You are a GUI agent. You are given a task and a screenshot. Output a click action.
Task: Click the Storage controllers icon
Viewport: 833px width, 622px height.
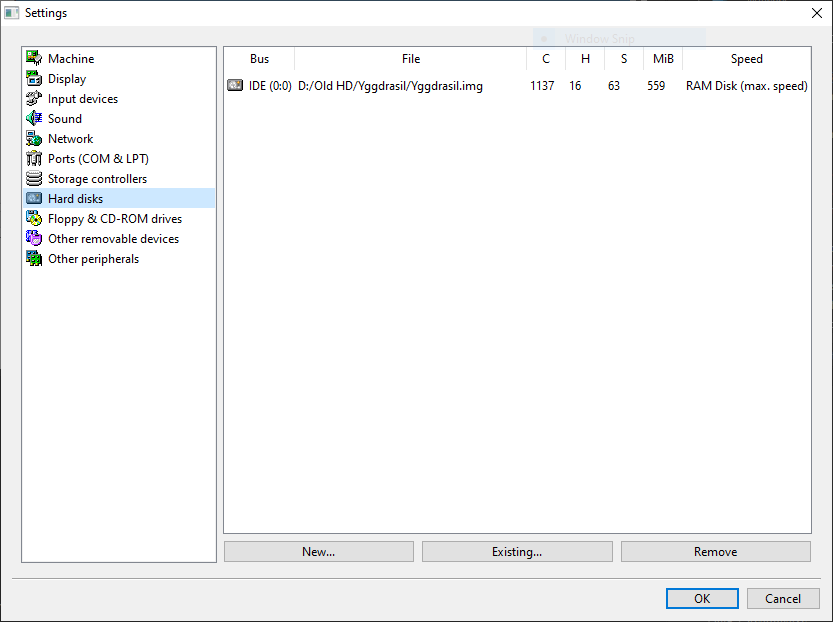coord(34,179)
